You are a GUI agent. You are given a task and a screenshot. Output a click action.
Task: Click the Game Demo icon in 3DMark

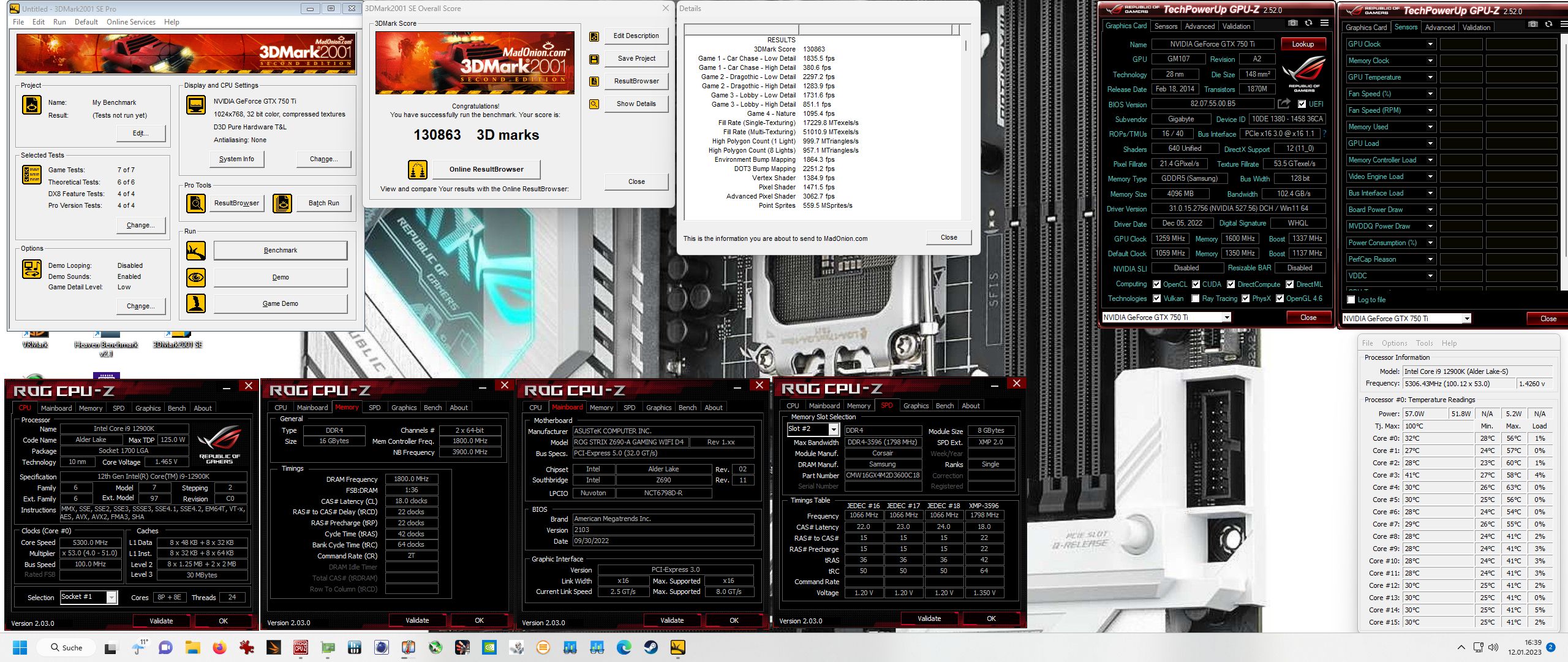click(196, 304)
